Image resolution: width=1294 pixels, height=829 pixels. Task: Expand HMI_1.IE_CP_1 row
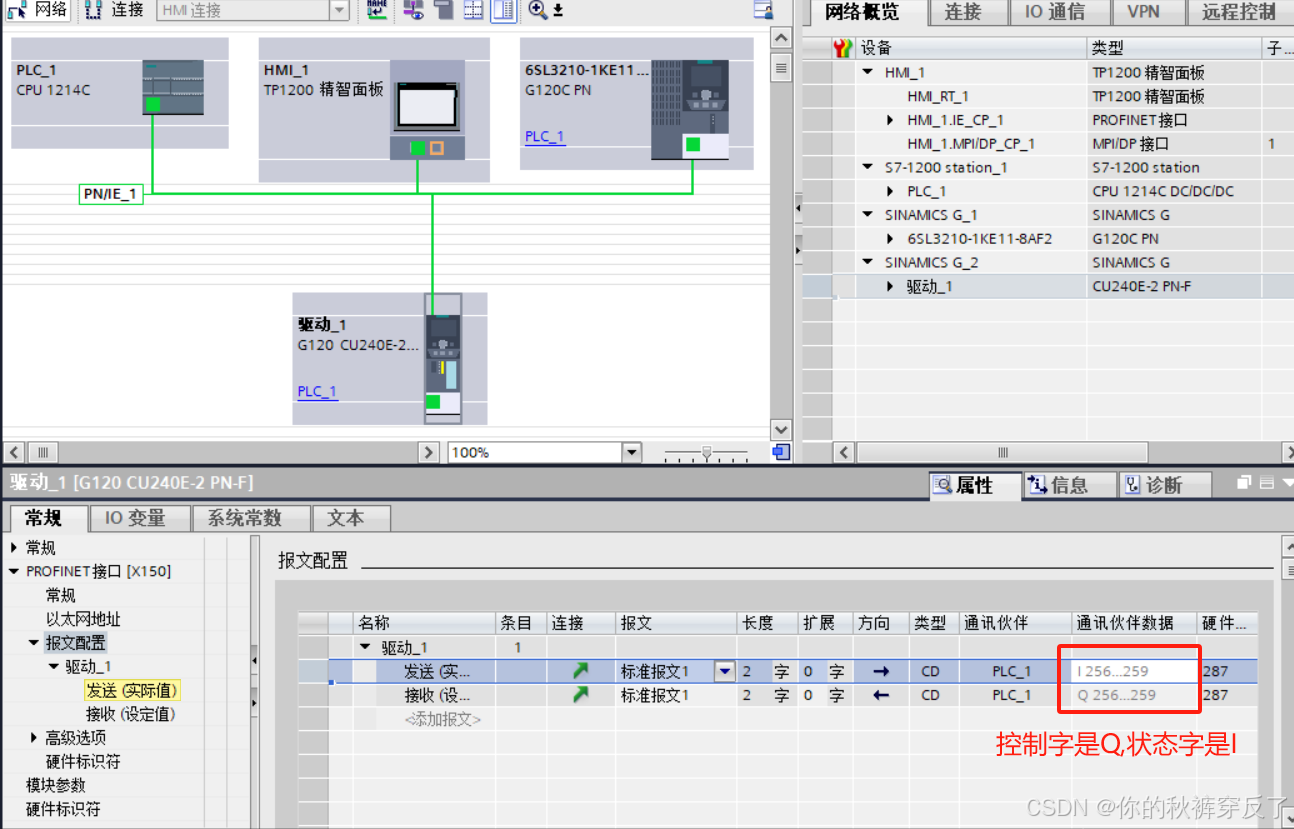tap(891, 120)
